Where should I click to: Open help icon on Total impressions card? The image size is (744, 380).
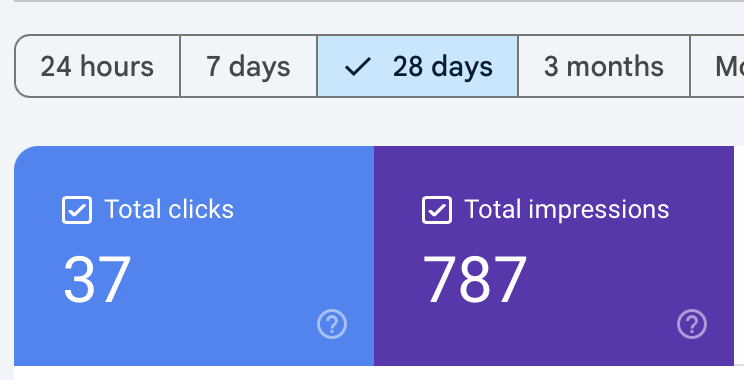click(x=692, y=324)
